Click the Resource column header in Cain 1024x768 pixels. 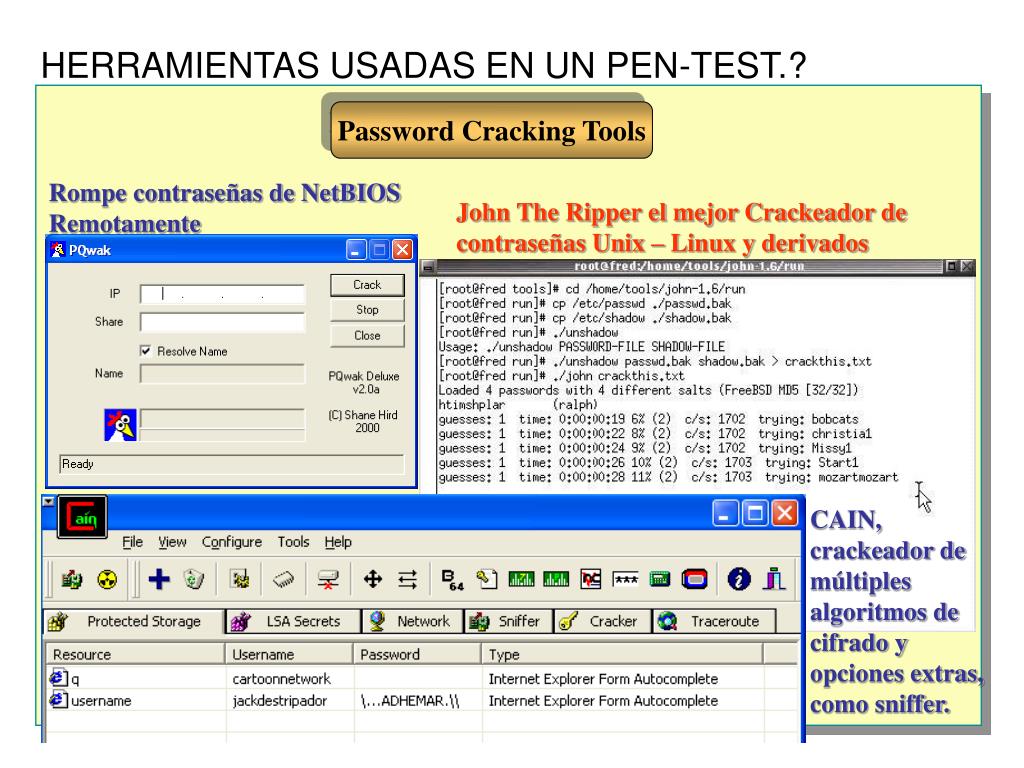(135, 654)
